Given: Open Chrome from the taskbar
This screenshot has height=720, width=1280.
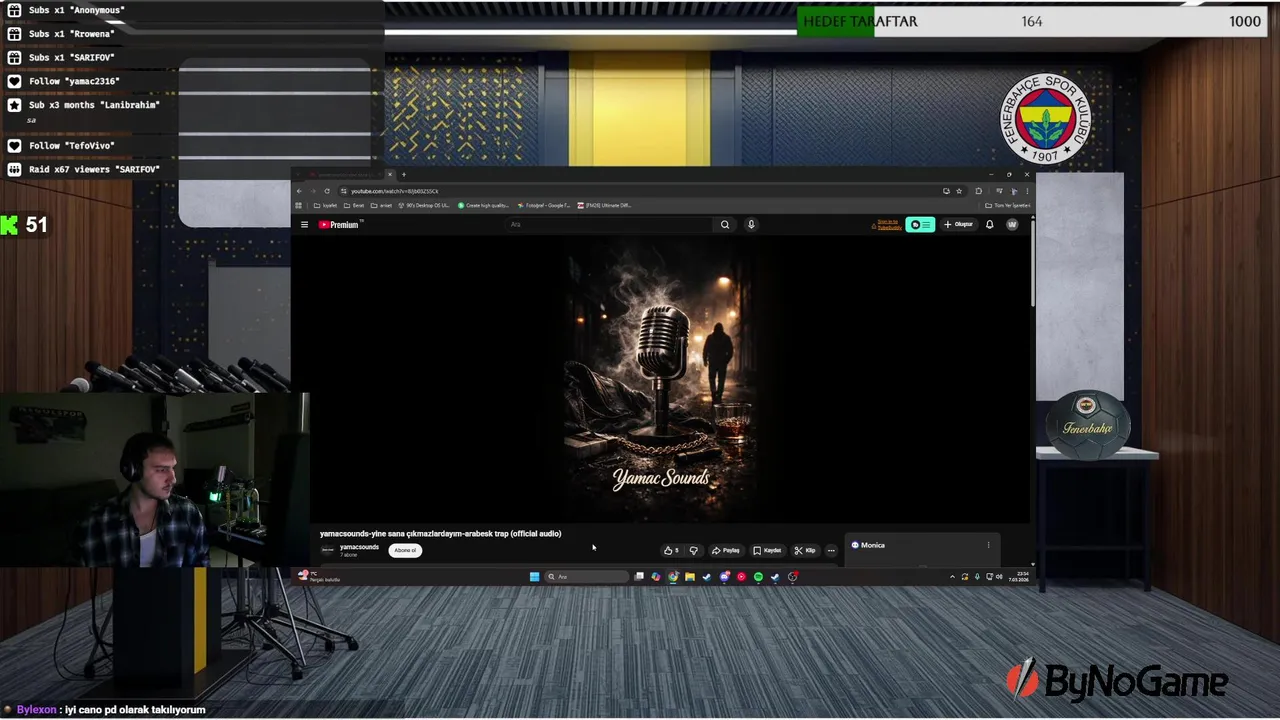Looking at the screenshot, I should [x=673, y=577].
